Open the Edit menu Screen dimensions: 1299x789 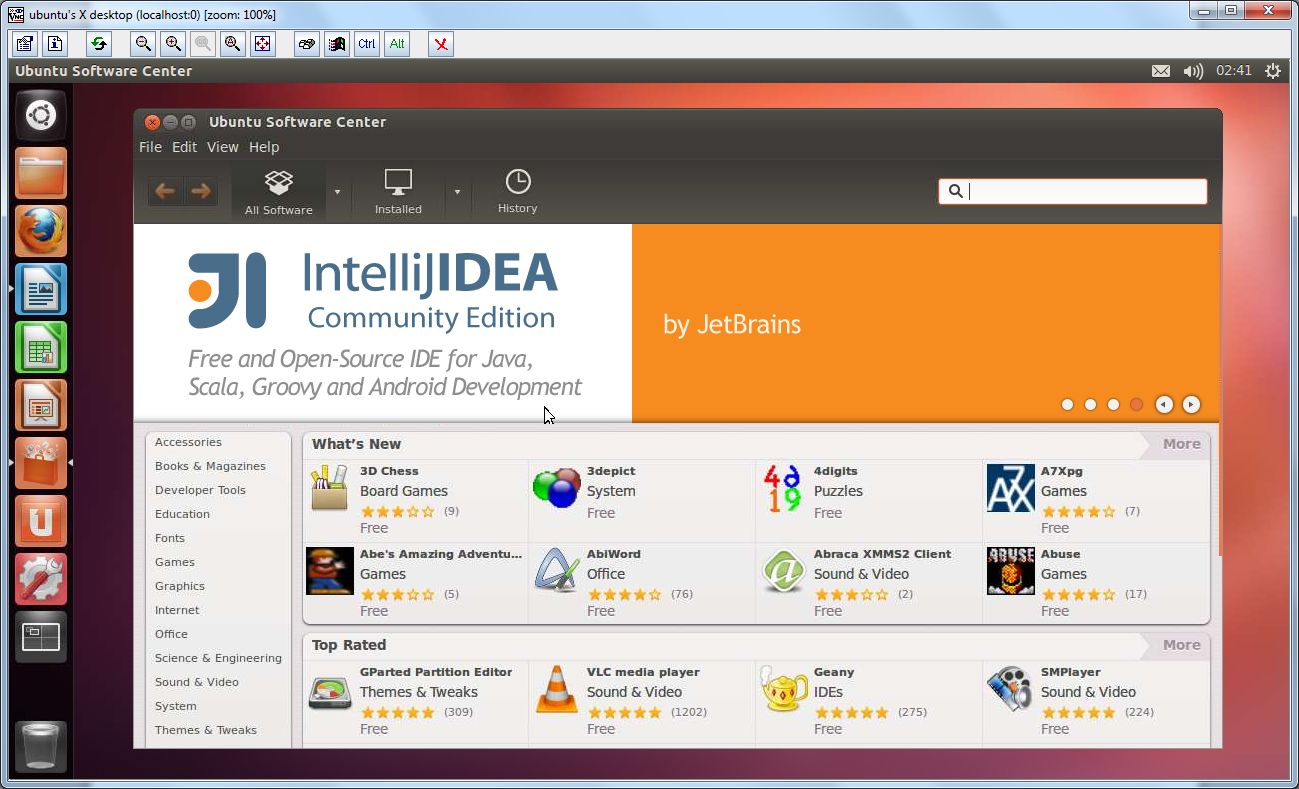pos(184,147)
